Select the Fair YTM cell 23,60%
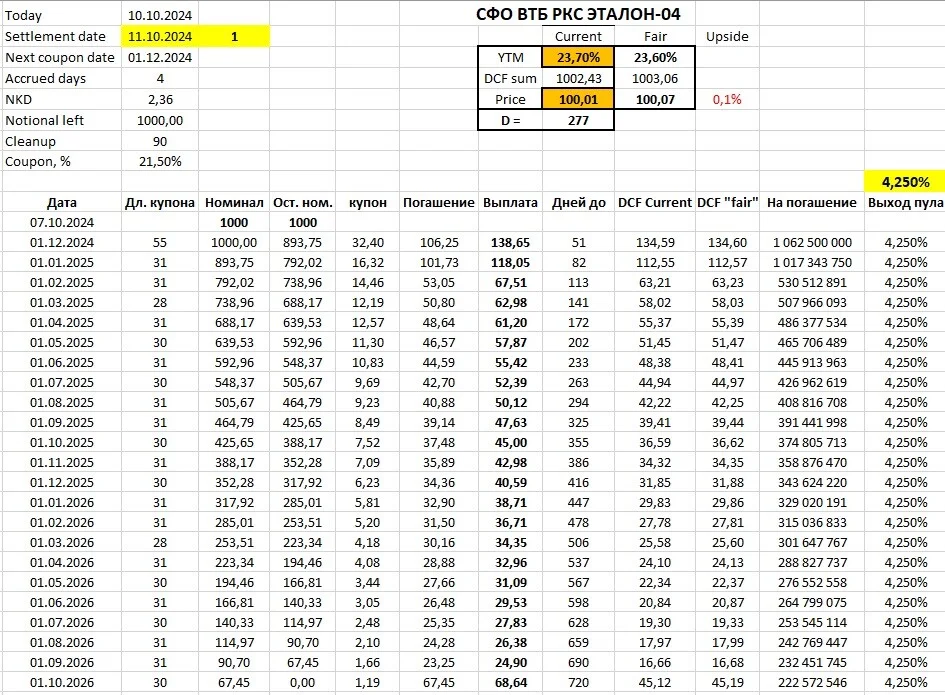The width and height of the screenshot is (945, 695). (x=655, y=57)
